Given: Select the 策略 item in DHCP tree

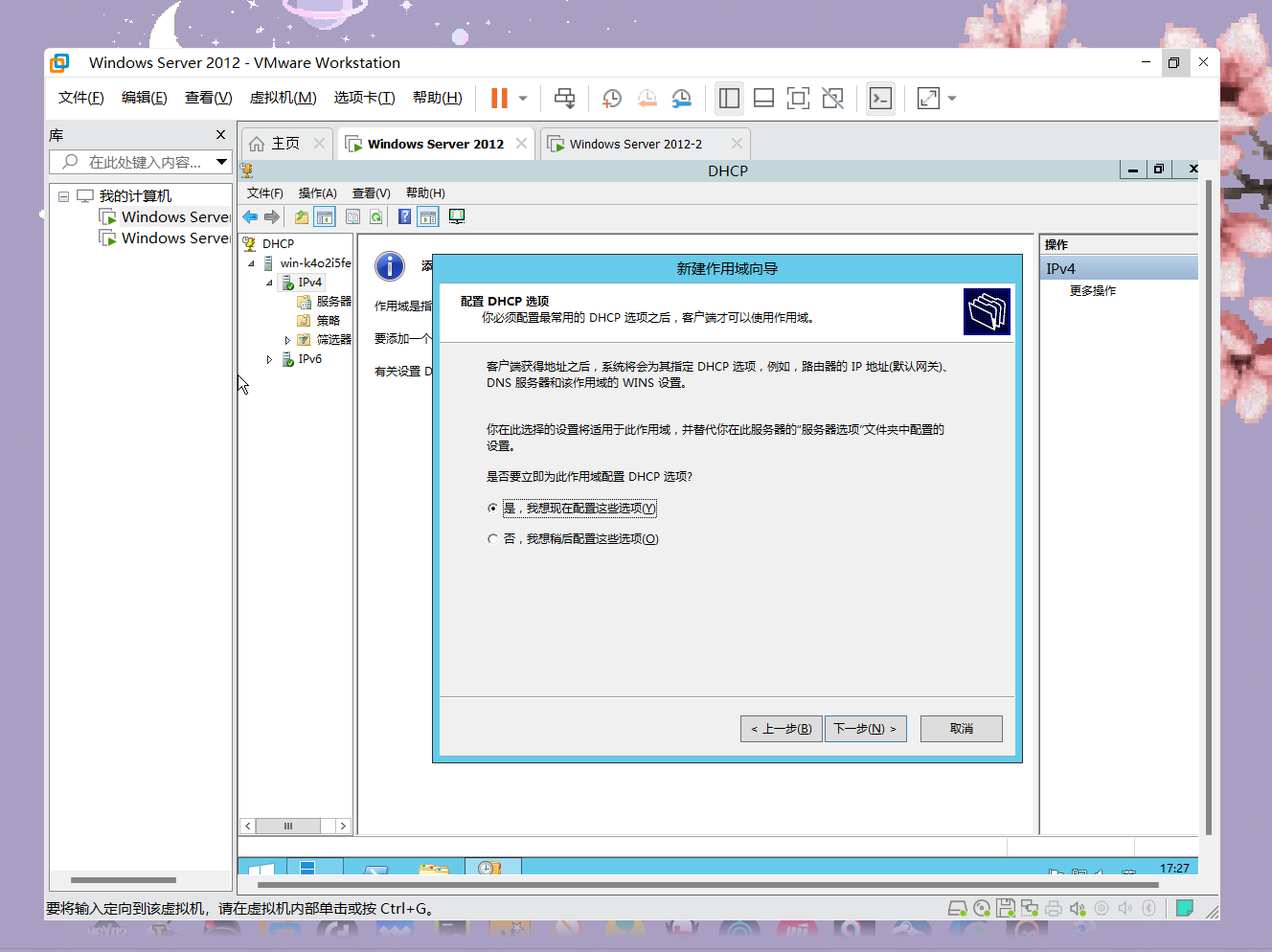Looking at the screenshot, I should coord(328,321).
